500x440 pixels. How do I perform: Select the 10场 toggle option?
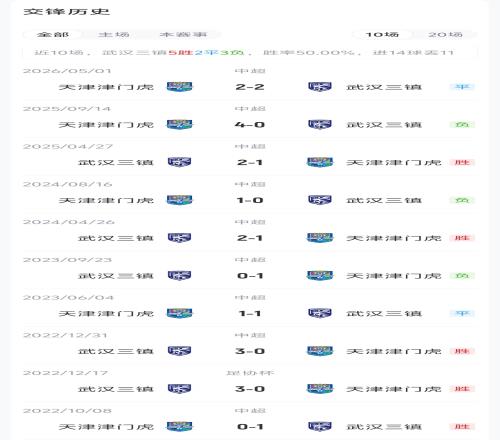pos(382,34)
